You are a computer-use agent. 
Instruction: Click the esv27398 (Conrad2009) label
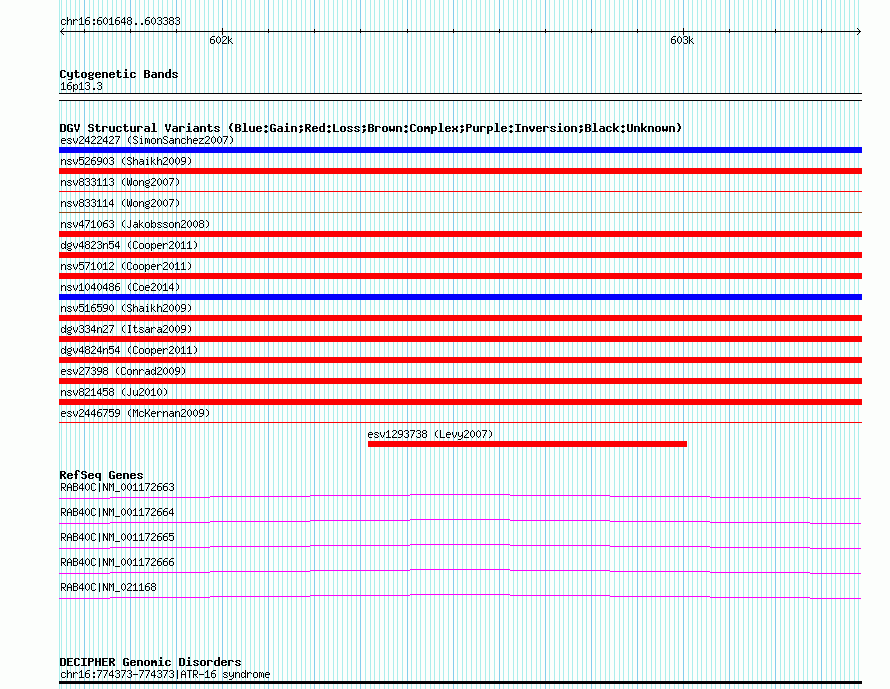coord(123,371)
